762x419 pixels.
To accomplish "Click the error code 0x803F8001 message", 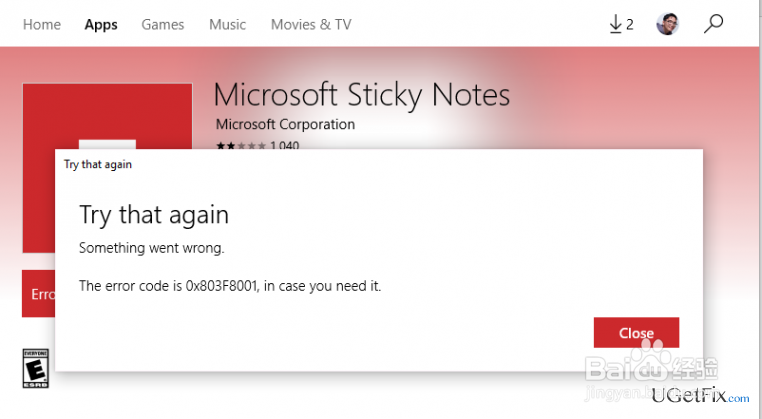I will tap(230, 286).
